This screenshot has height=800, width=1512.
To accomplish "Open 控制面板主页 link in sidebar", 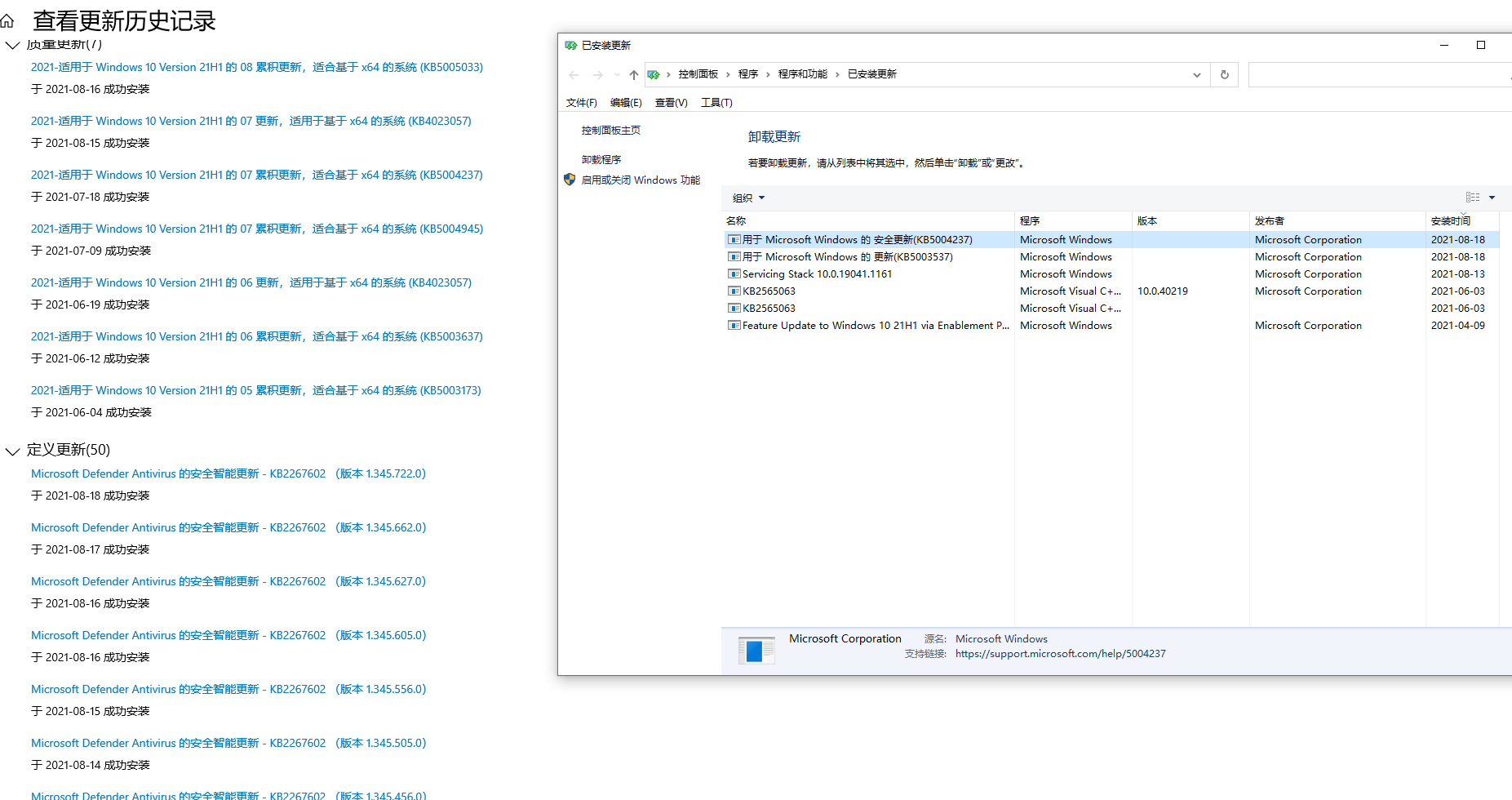I will pyautogui.click(x=611, y=131).
